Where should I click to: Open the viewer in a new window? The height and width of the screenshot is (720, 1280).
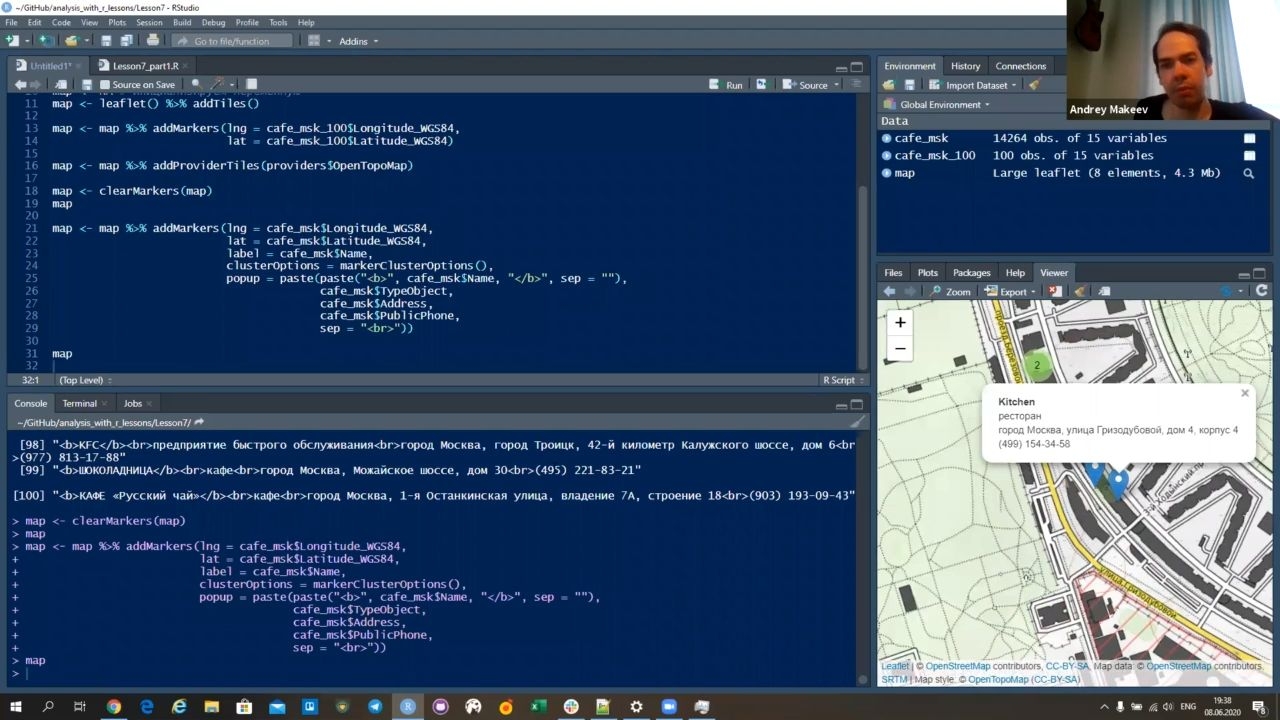pos(1104,291)
